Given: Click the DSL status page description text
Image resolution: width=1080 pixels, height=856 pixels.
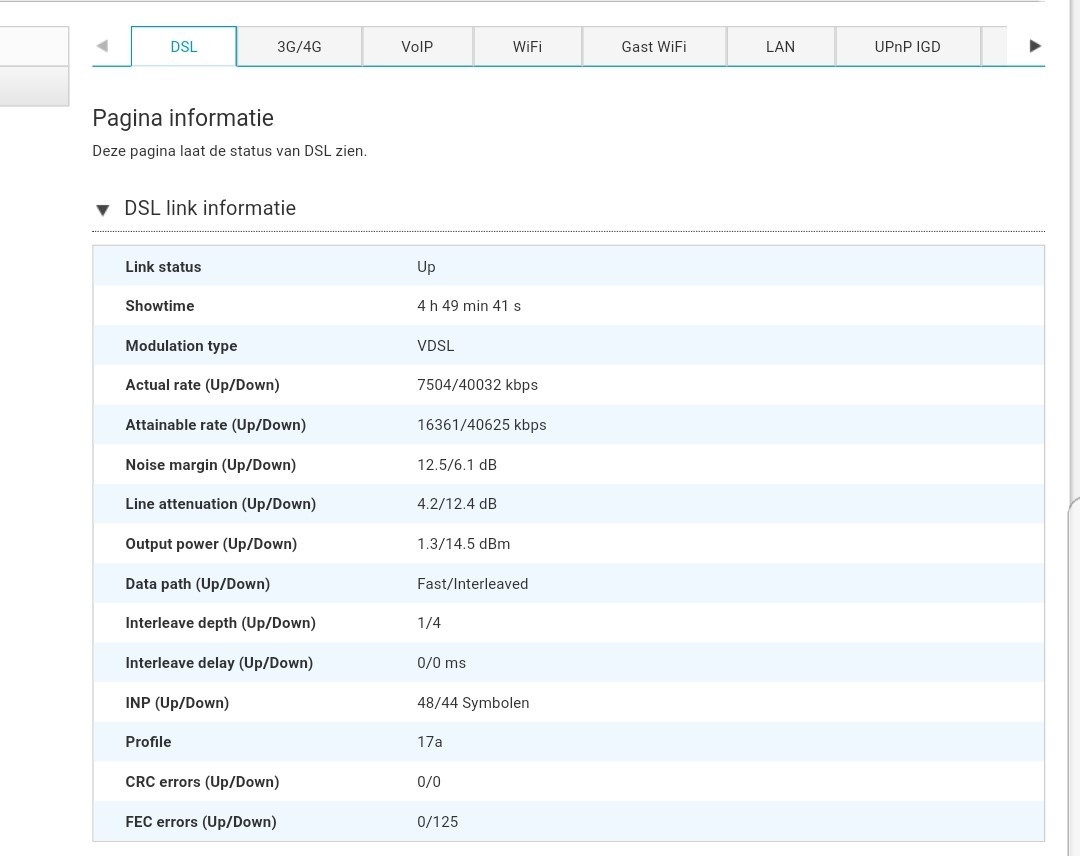Looking at the screenshot, I should (x=229, y=151).
